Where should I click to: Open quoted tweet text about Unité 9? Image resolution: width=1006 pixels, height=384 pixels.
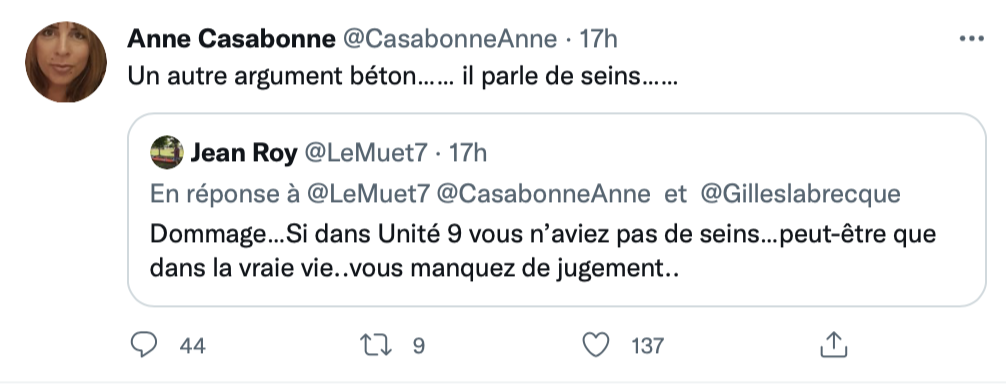(x=543, y=251)
